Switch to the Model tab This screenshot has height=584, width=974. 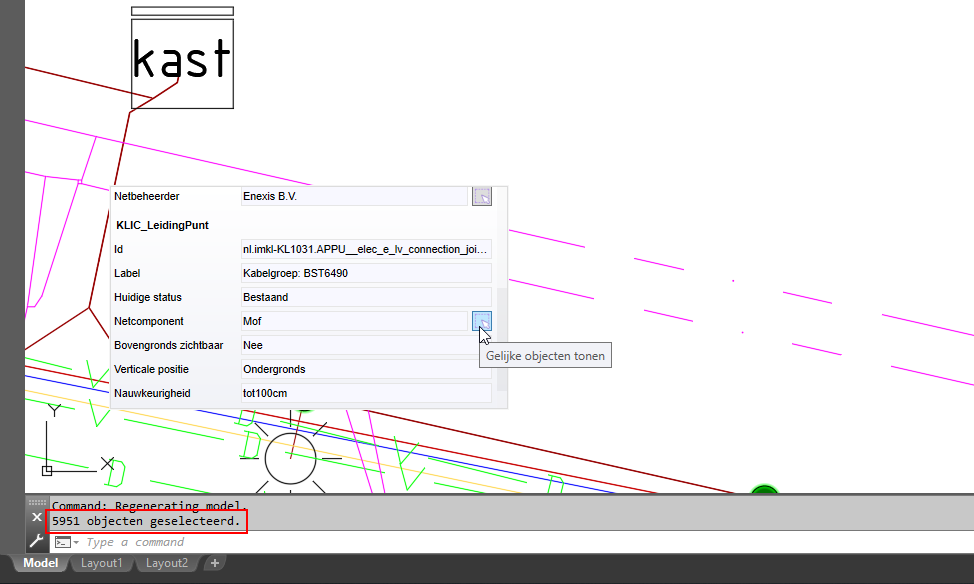(x=41, y=563)
